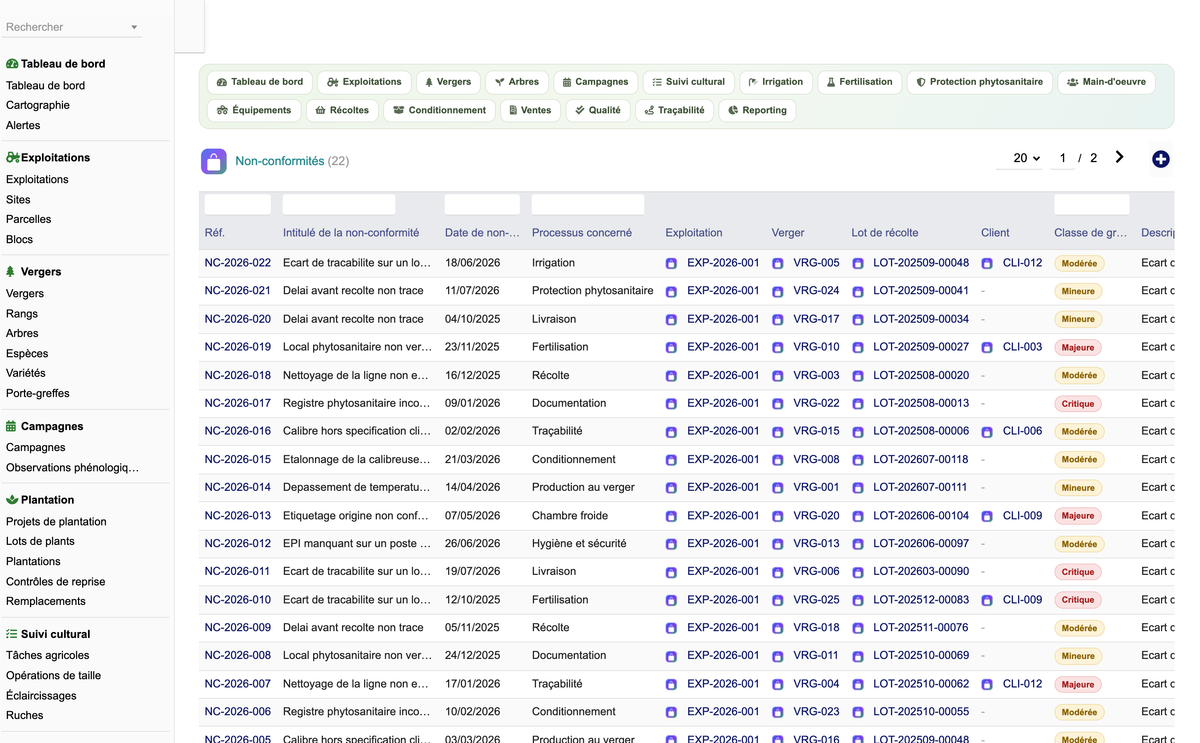Open the Protection phytosanitaire tab
This screenshot has height=743, width=1200.
979,82
